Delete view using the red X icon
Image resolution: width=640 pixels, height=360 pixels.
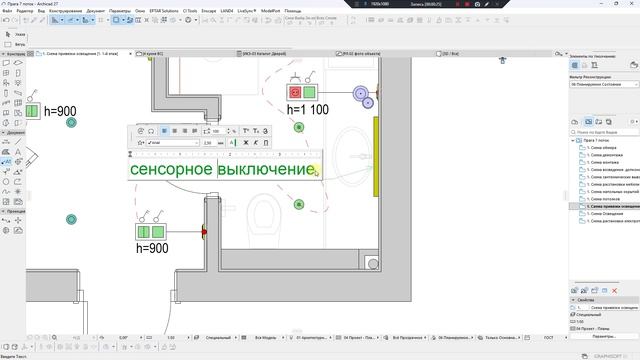click(614, 291)
